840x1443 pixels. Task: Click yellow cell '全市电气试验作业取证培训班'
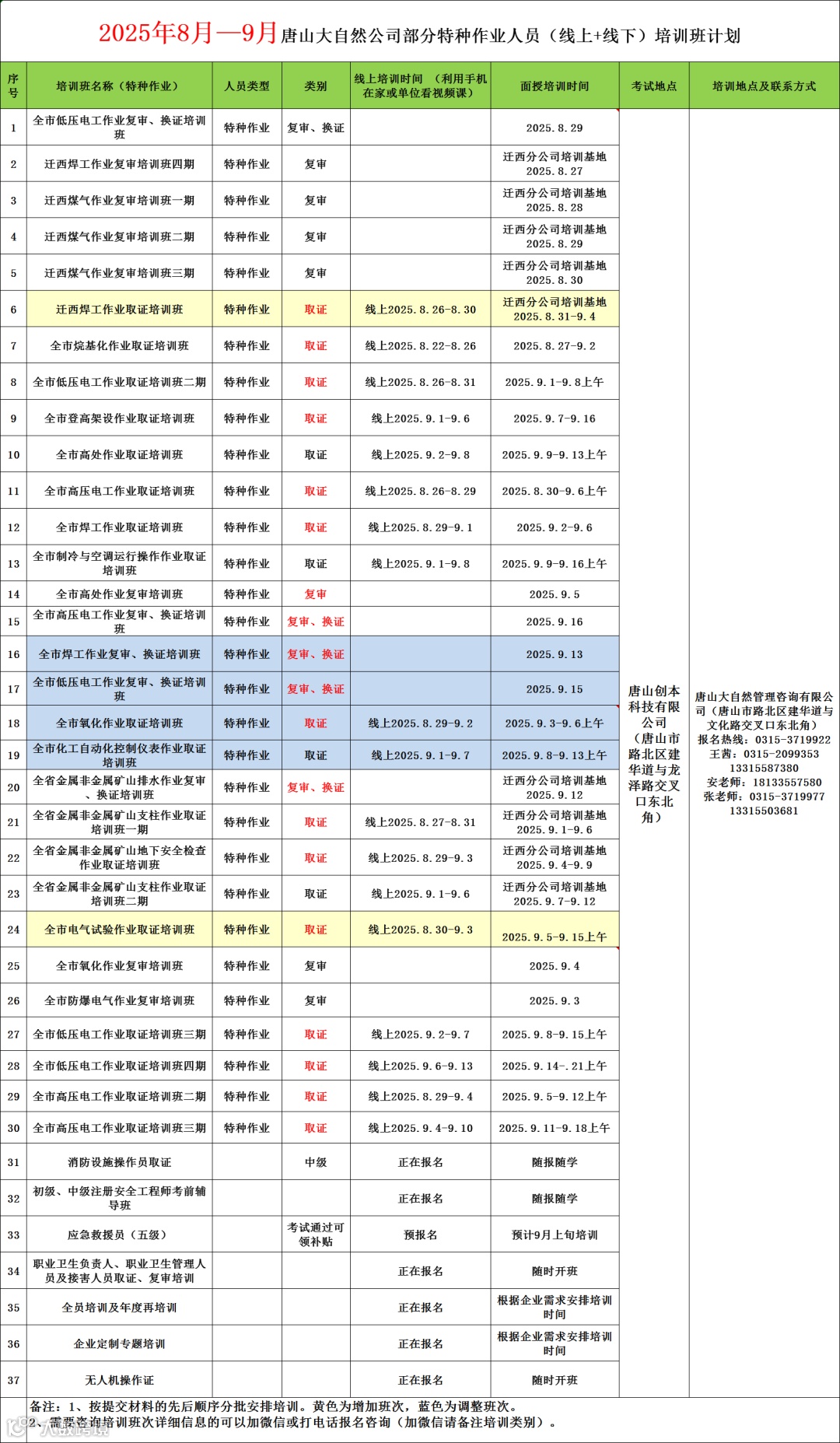(x=119, y=930)
